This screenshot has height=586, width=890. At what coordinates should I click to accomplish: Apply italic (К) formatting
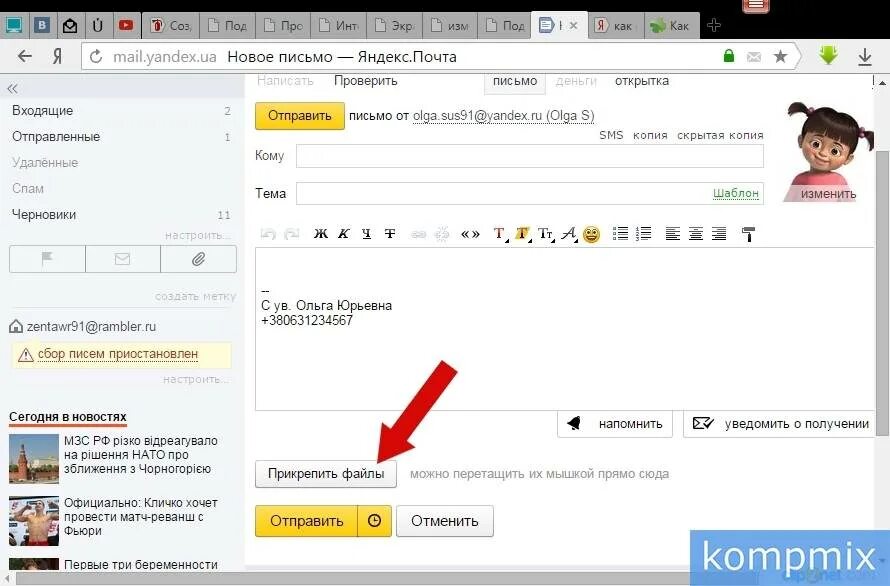pos(344,233)
